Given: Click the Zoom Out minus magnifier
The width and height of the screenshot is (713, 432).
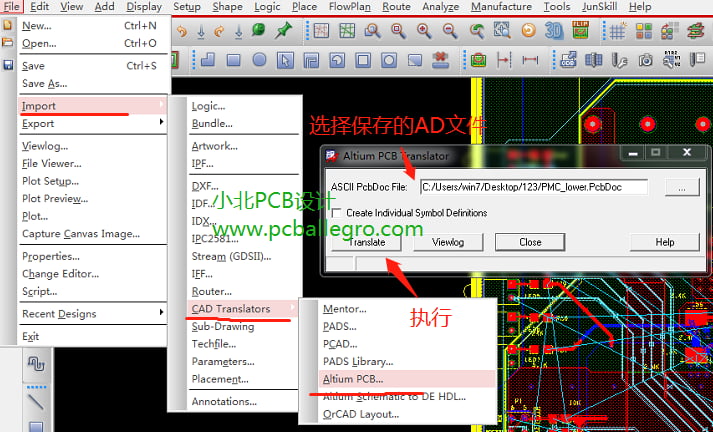Looking at the screenshot, I should (x=450, y=31).
